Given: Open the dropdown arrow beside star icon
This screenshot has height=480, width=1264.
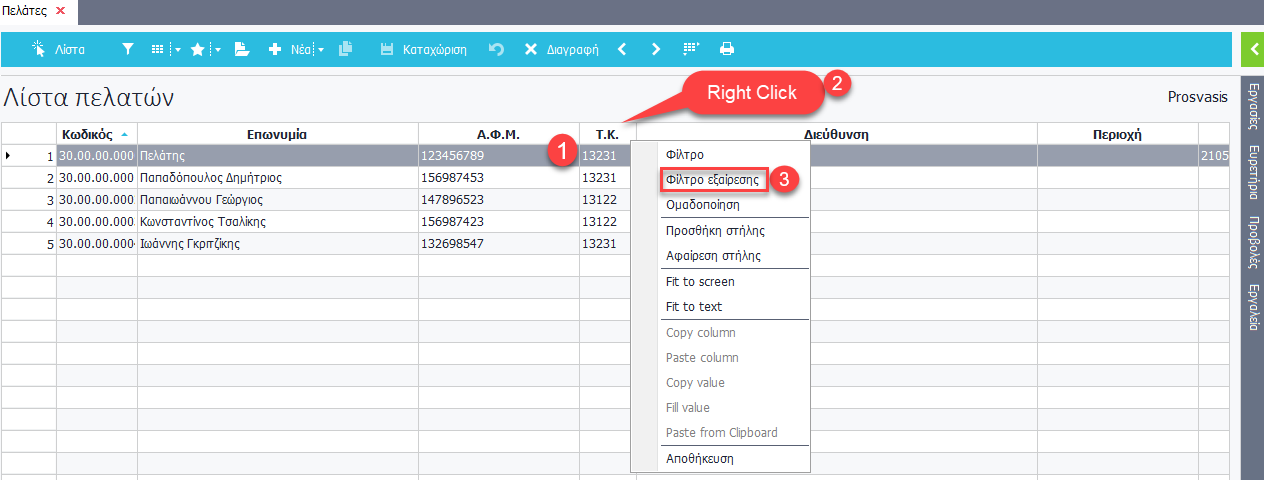Looking at the screenshot, I should [217, 49].
